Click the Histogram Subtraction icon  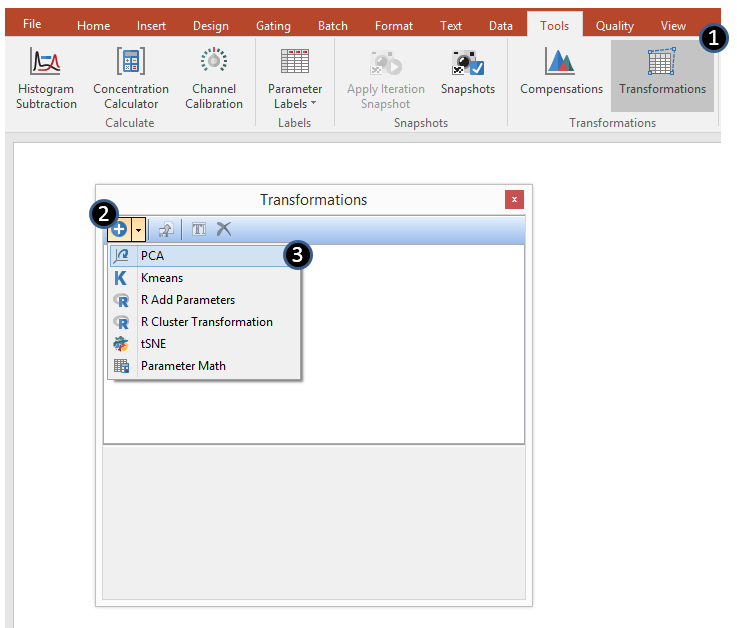click(x=46, y=63)
